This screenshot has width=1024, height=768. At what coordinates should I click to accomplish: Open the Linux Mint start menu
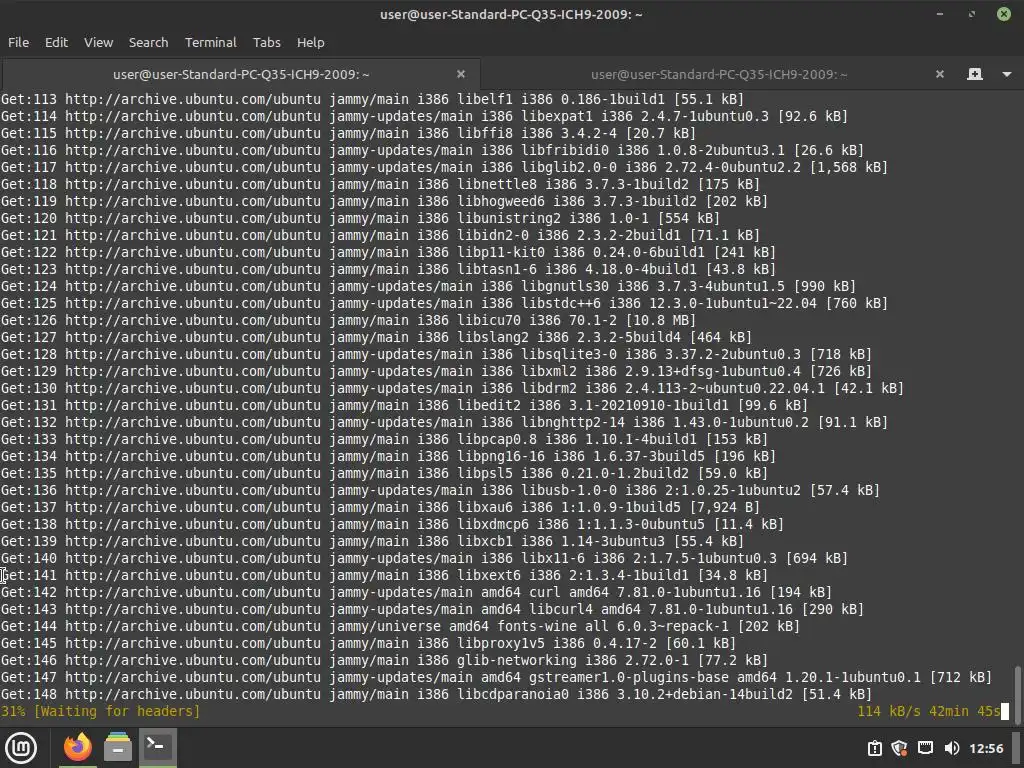coord(21,748)
